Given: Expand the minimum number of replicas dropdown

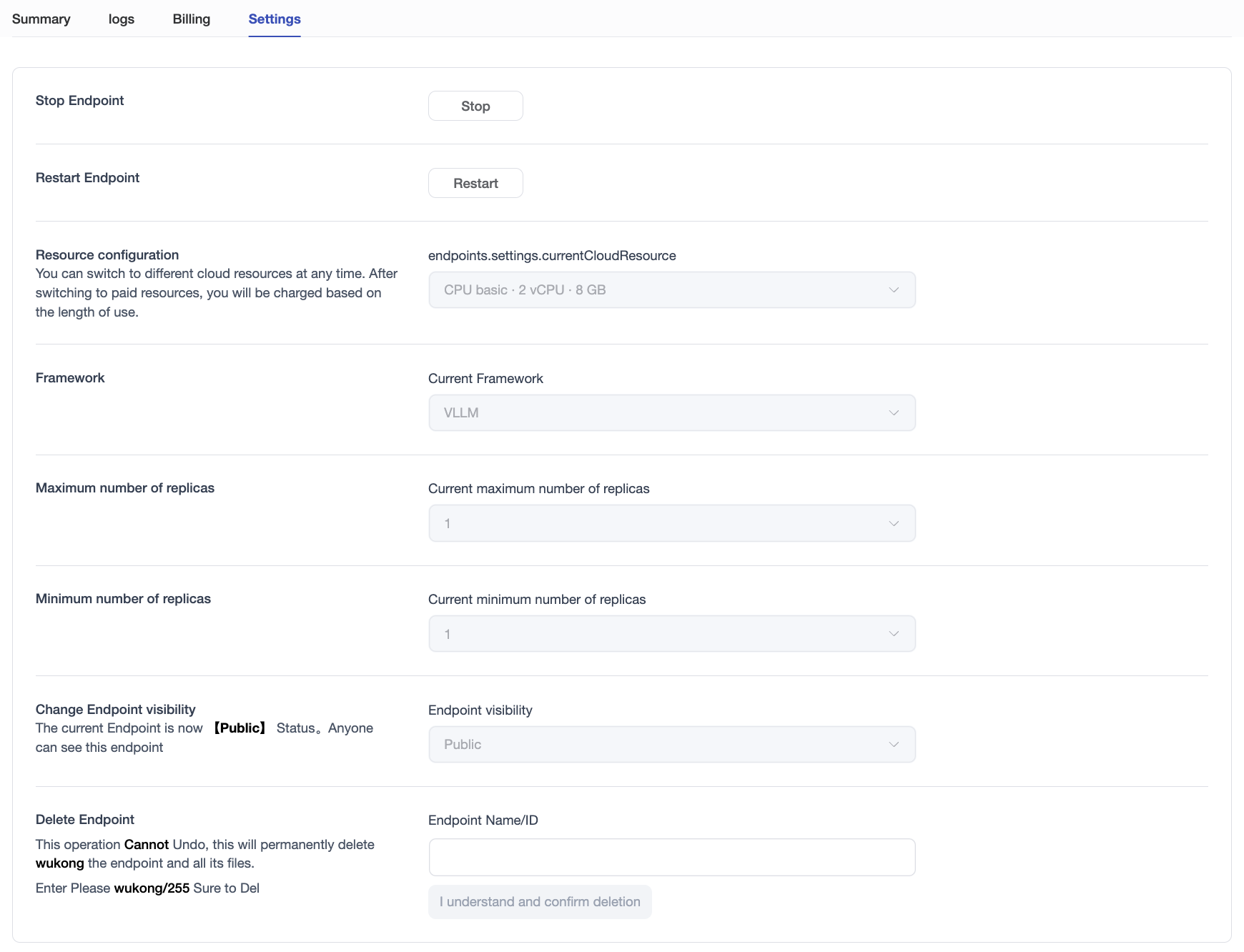Looking at the screenshot, I should [x=658, y=634].
